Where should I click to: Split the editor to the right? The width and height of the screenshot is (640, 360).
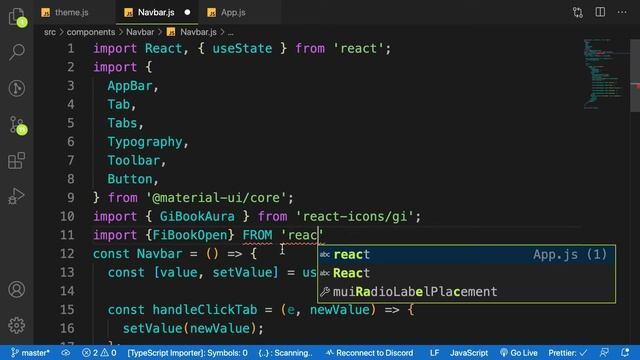point(600,12)
